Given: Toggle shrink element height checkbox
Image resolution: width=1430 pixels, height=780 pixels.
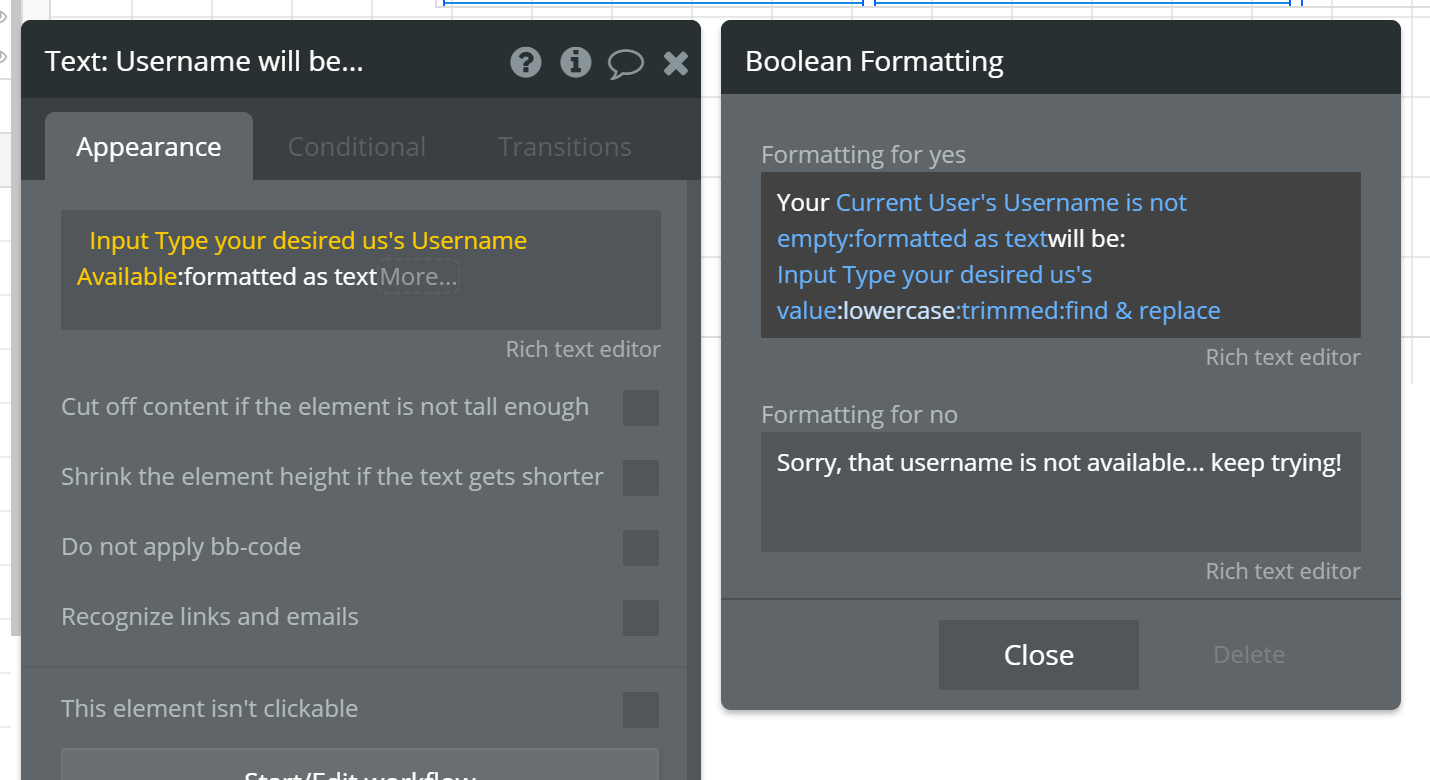Looking at the screenshot, I should click(x=640, y=478).
